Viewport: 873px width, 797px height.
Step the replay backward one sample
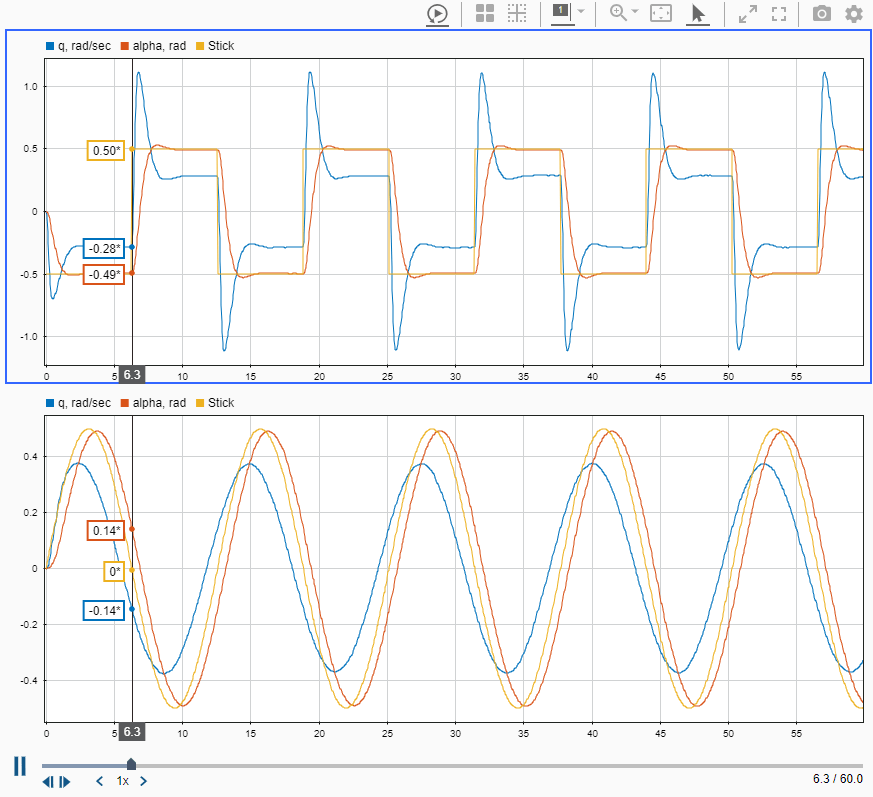[x=48, y=782]
